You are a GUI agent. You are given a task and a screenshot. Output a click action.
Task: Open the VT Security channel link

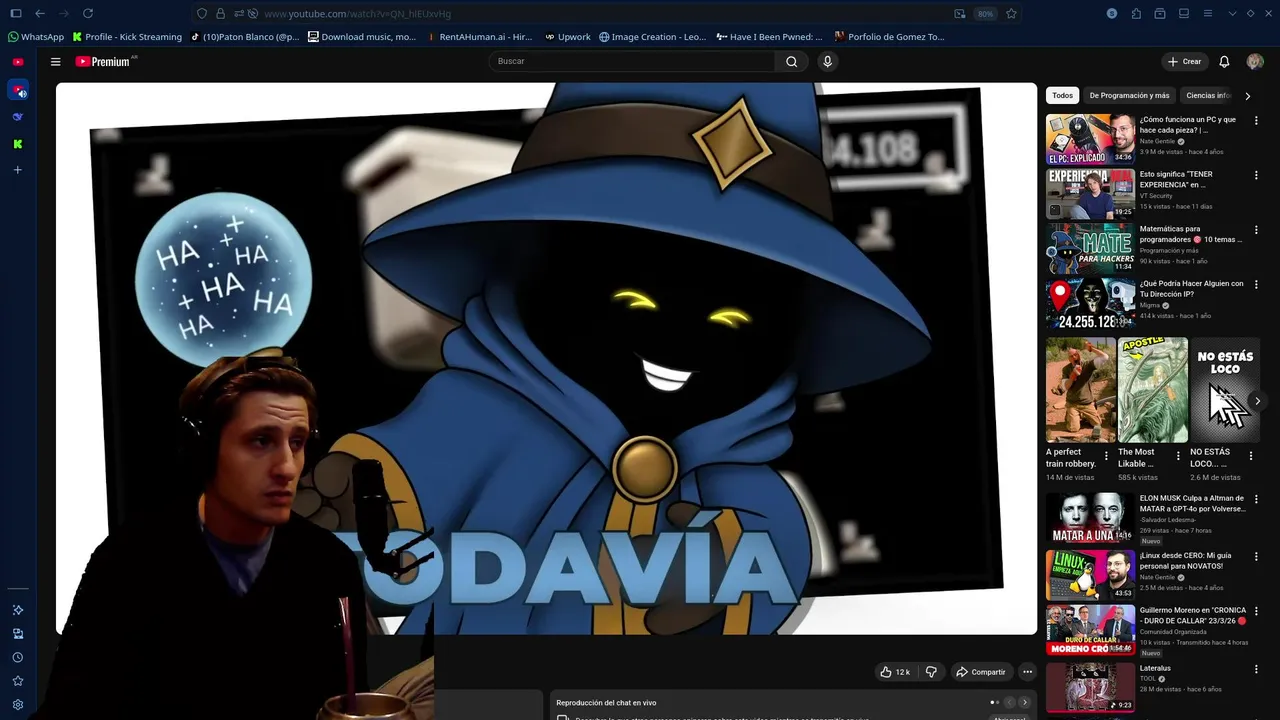[1156, 196]
